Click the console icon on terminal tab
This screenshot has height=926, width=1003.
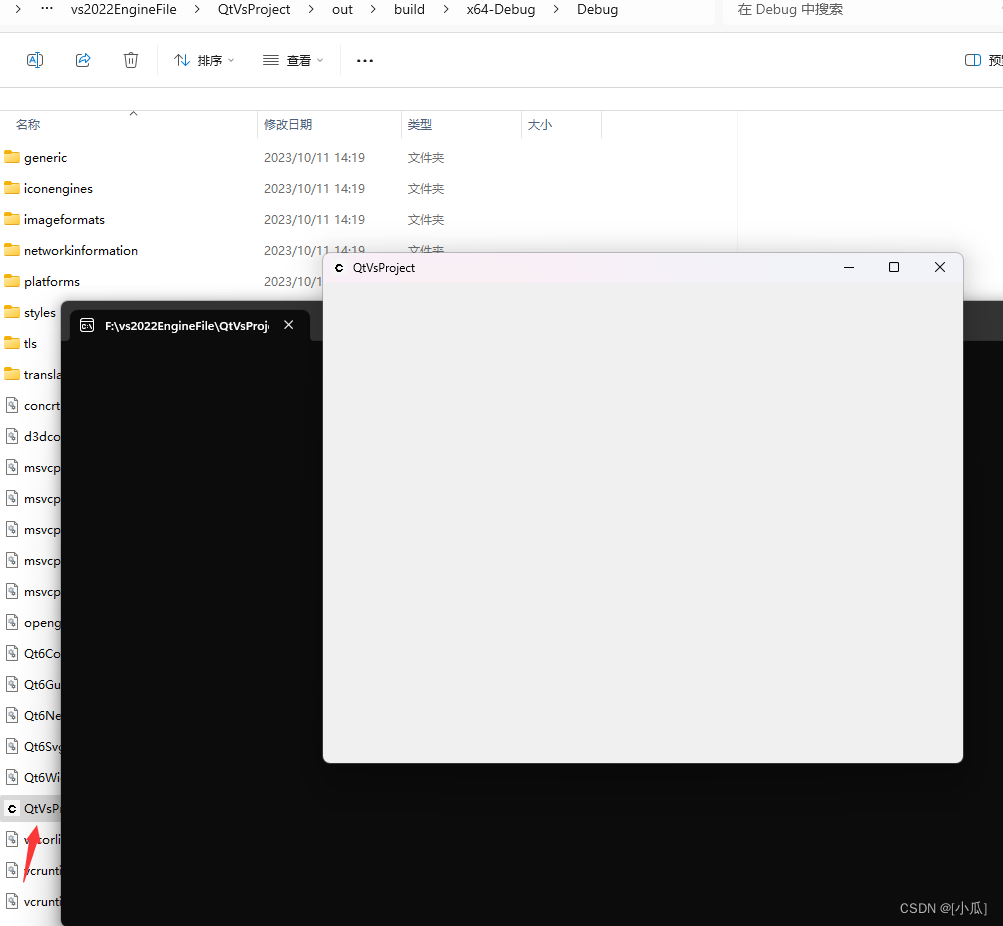pos(87,326)
